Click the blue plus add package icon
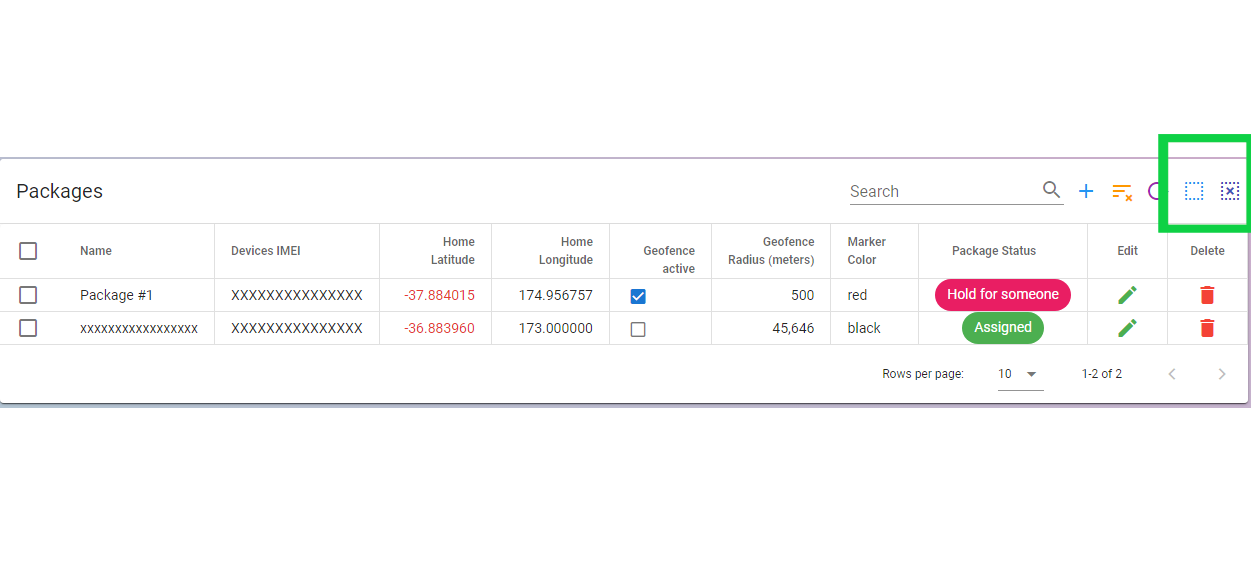The image size is (1251, 564). pos(1086,191)
